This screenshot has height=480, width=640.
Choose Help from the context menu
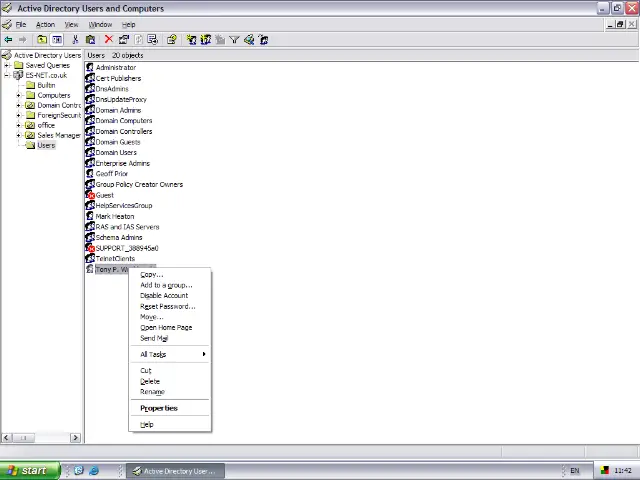[x=170, y=424]
